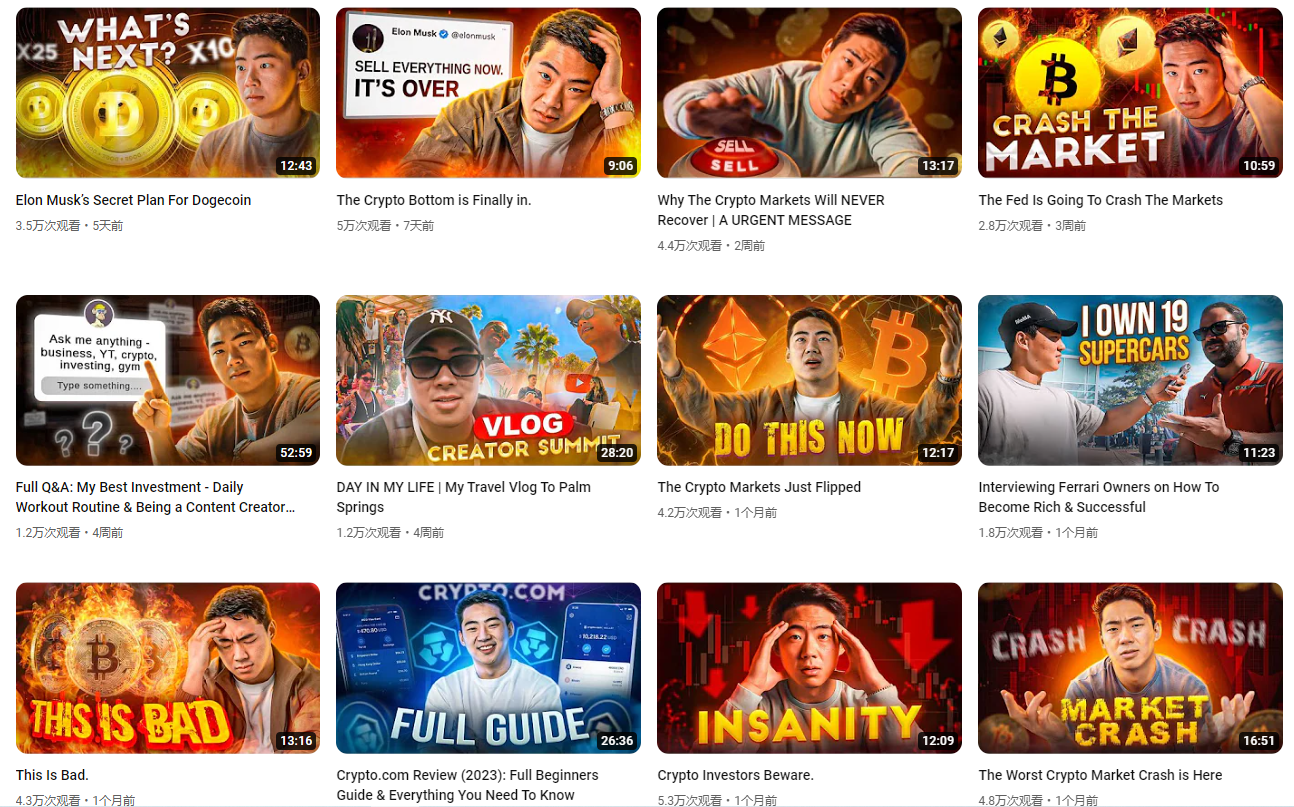Open "The Fed Is Going To Crash The Markets" thumbnail
The height and width of the screenshot is (807, 1294).
1130,92
